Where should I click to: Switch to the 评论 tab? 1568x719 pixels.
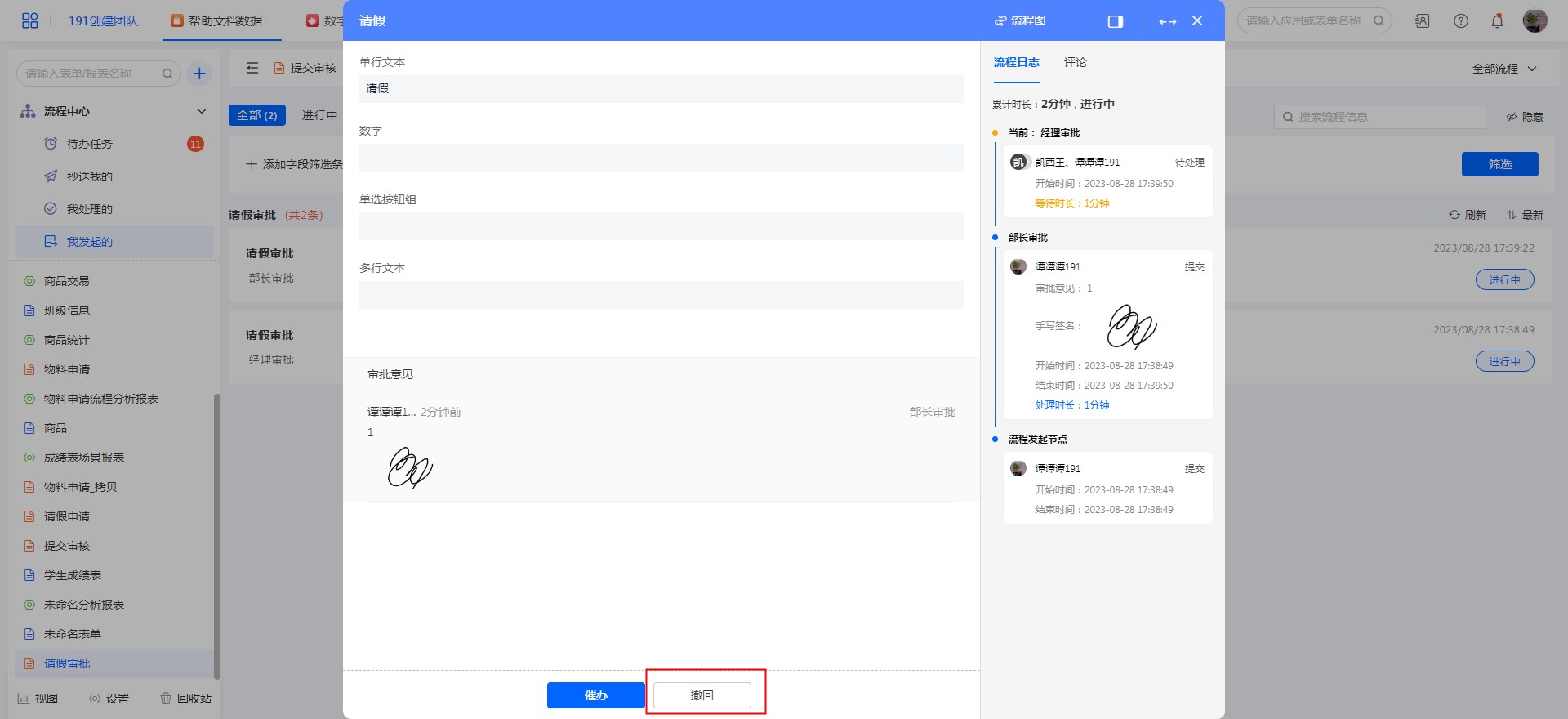pos(1075,62)
